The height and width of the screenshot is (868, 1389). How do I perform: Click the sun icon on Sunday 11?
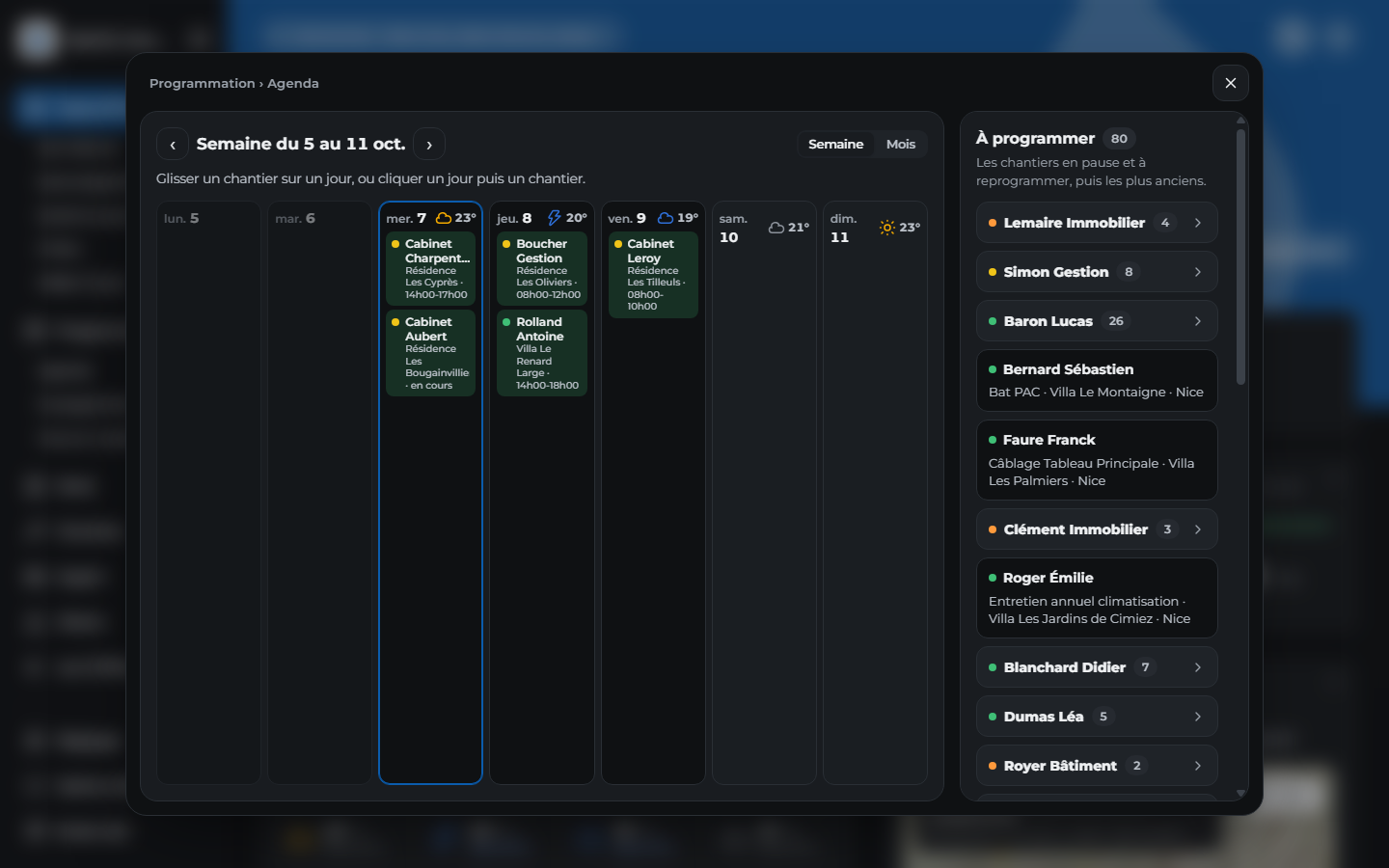point(887,228)
